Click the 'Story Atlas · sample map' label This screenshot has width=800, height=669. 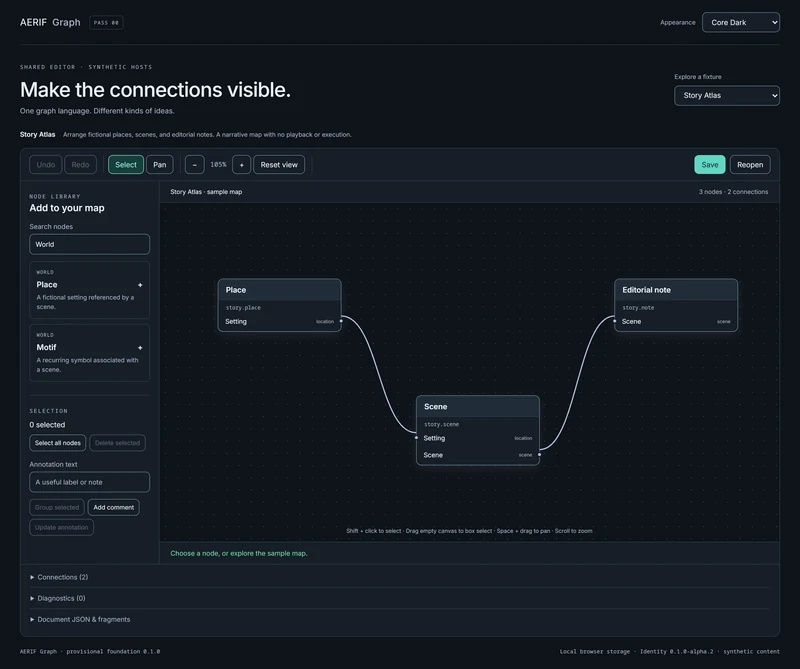click(x=206, y=192)
